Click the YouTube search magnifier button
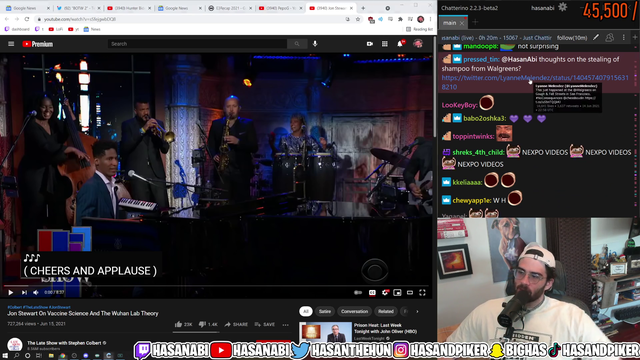 tap(297, 44)
